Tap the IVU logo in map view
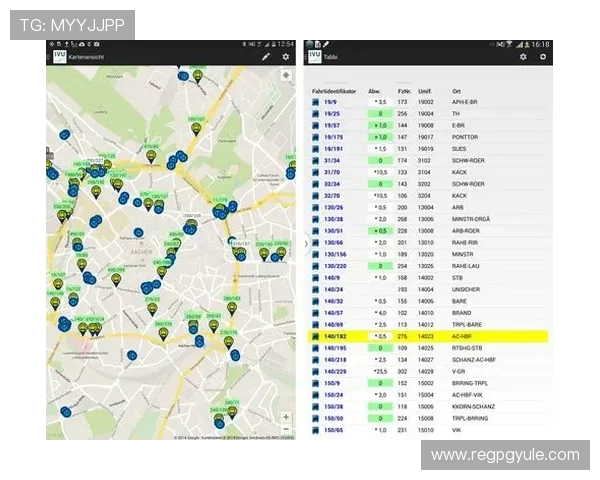 point(58,57)
